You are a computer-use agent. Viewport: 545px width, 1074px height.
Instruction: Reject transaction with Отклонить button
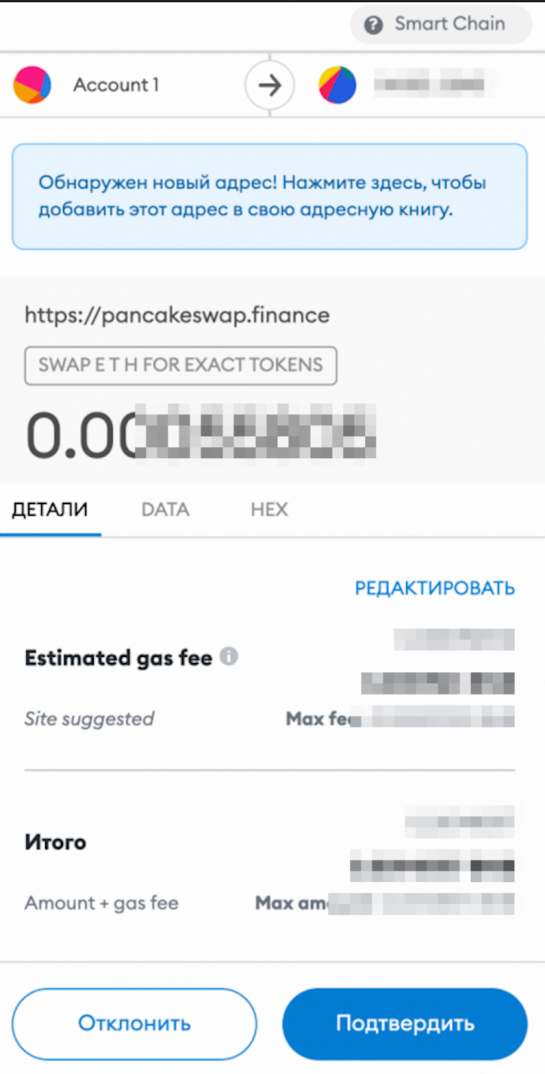pos(134,1024)
